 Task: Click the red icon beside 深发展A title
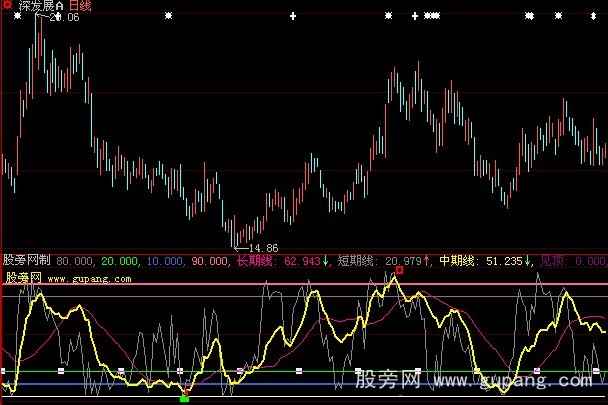tap(7, 5)
